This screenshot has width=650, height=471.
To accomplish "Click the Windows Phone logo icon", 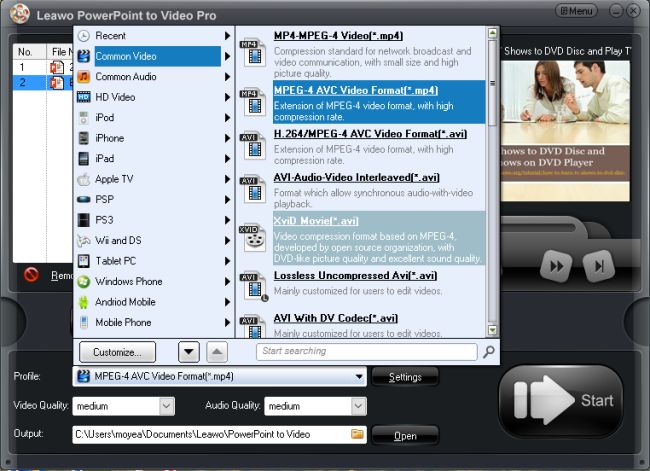I will pos(84,282).
